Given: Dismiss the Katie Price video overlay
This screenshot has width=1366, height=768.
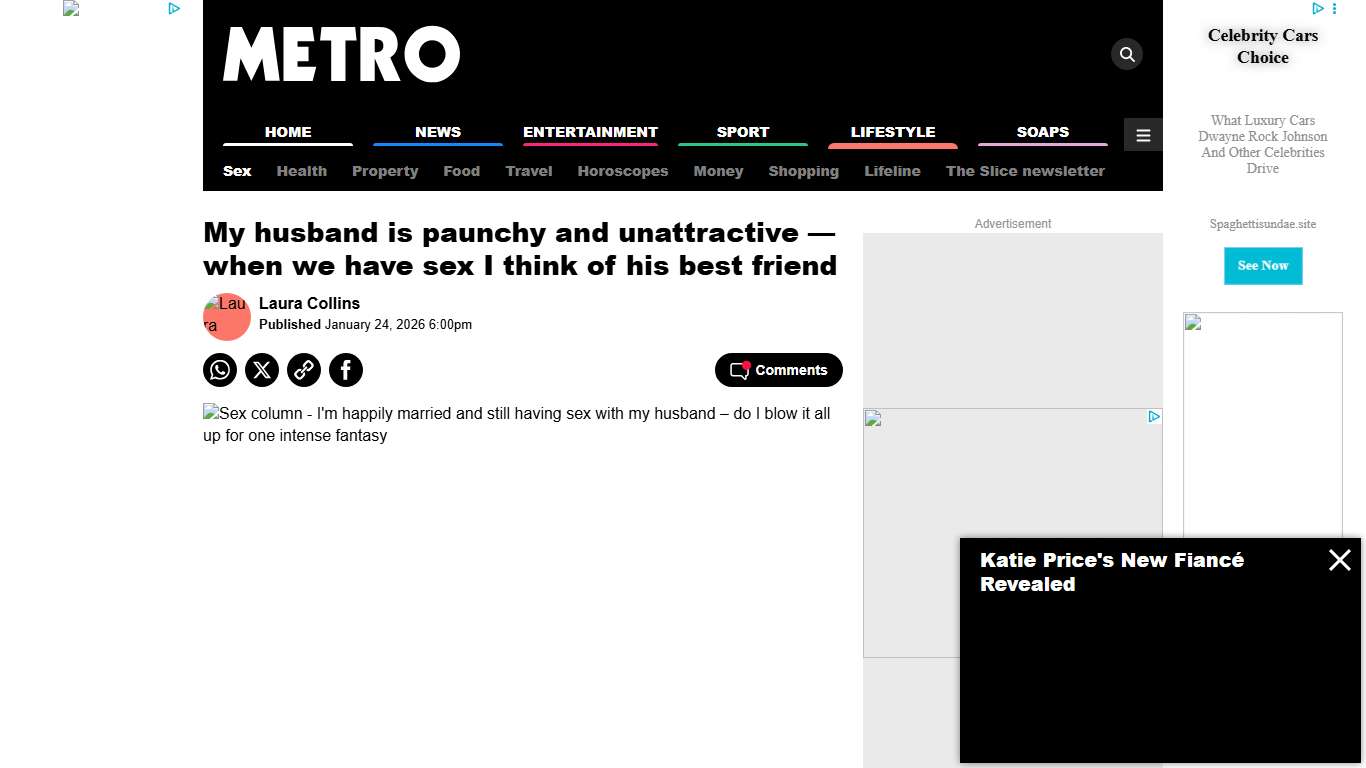Looking at the screenshot, I should [x=1340, y=560].
